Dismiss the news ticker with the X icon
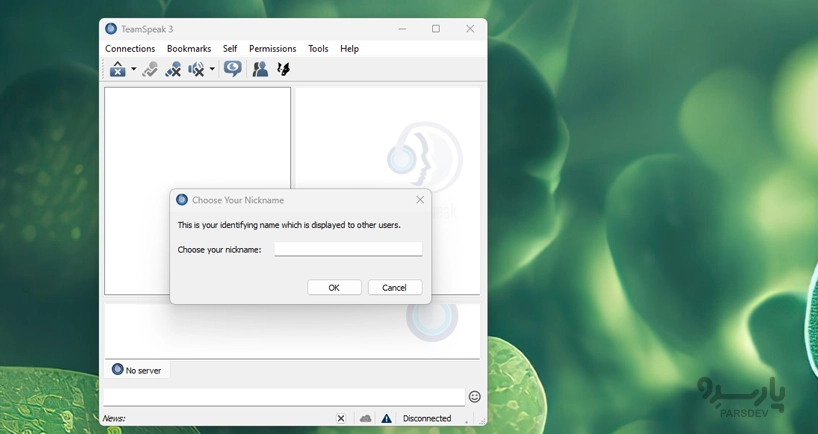 click(x=341, y=418)
